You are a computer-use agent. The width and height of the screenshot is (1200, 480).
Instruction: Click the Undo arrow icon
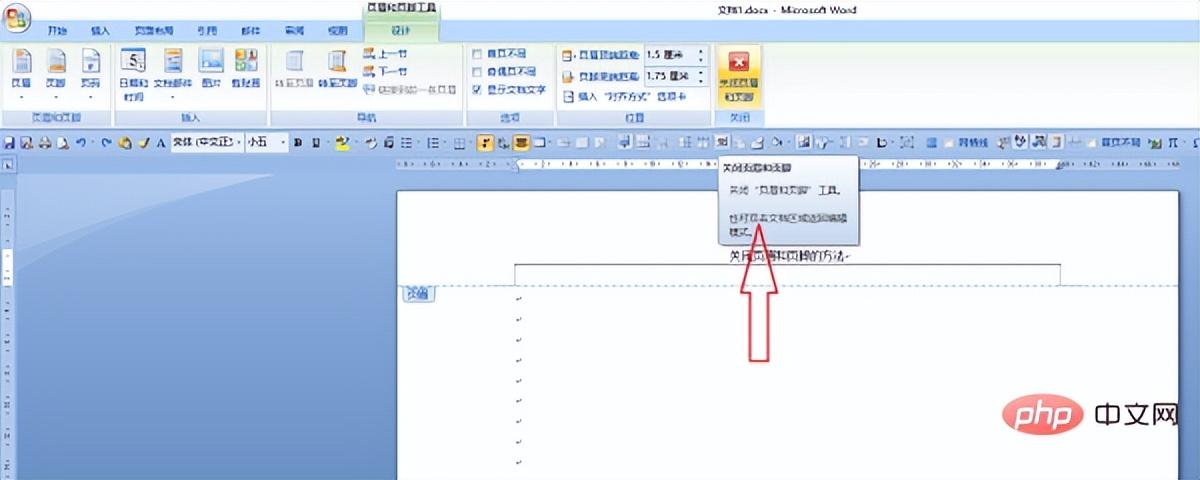point(80,143)
